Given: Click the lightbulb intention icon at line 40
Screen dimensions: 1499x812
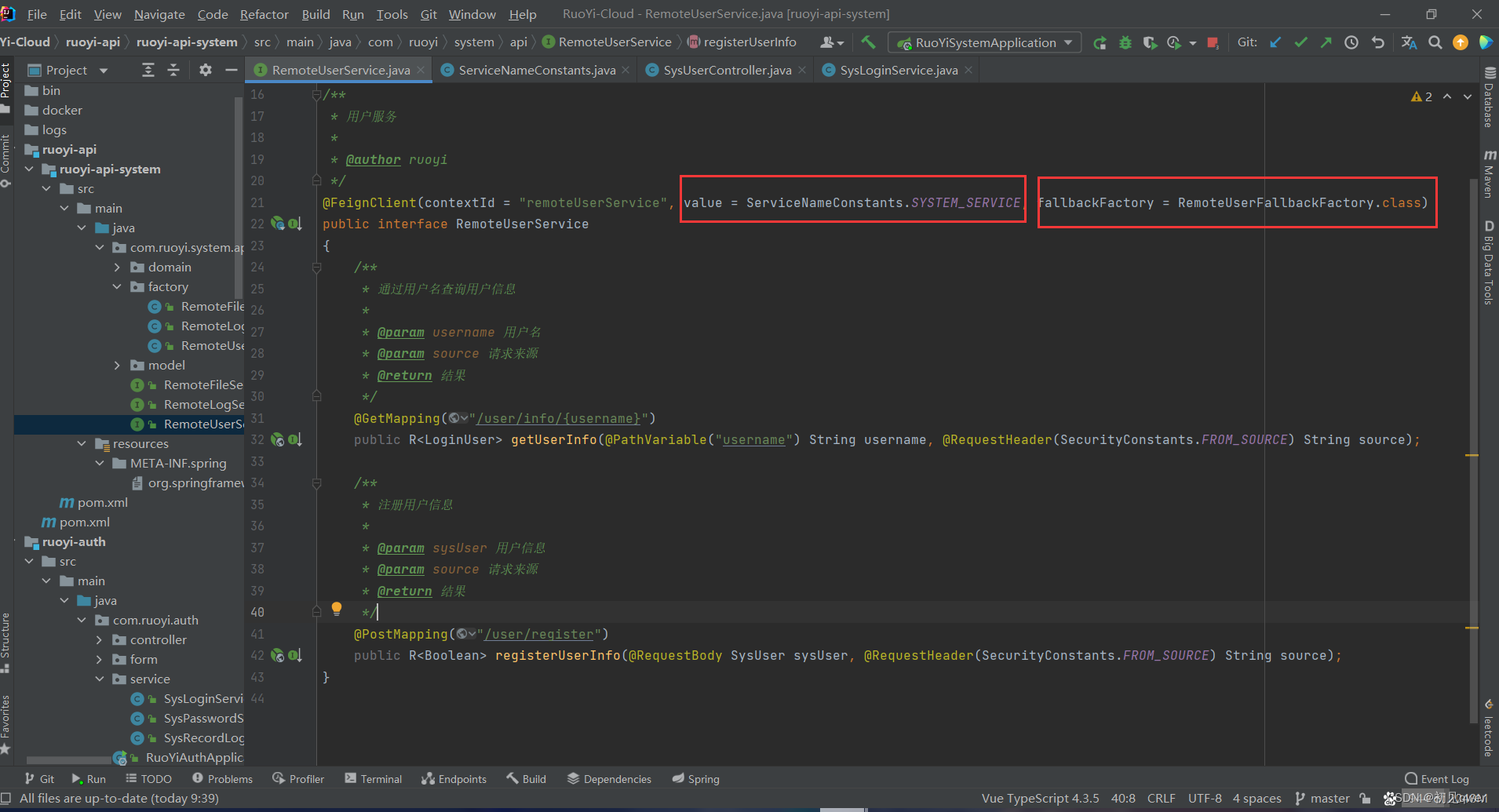Looking at the screenshot, I should point(337,609).
